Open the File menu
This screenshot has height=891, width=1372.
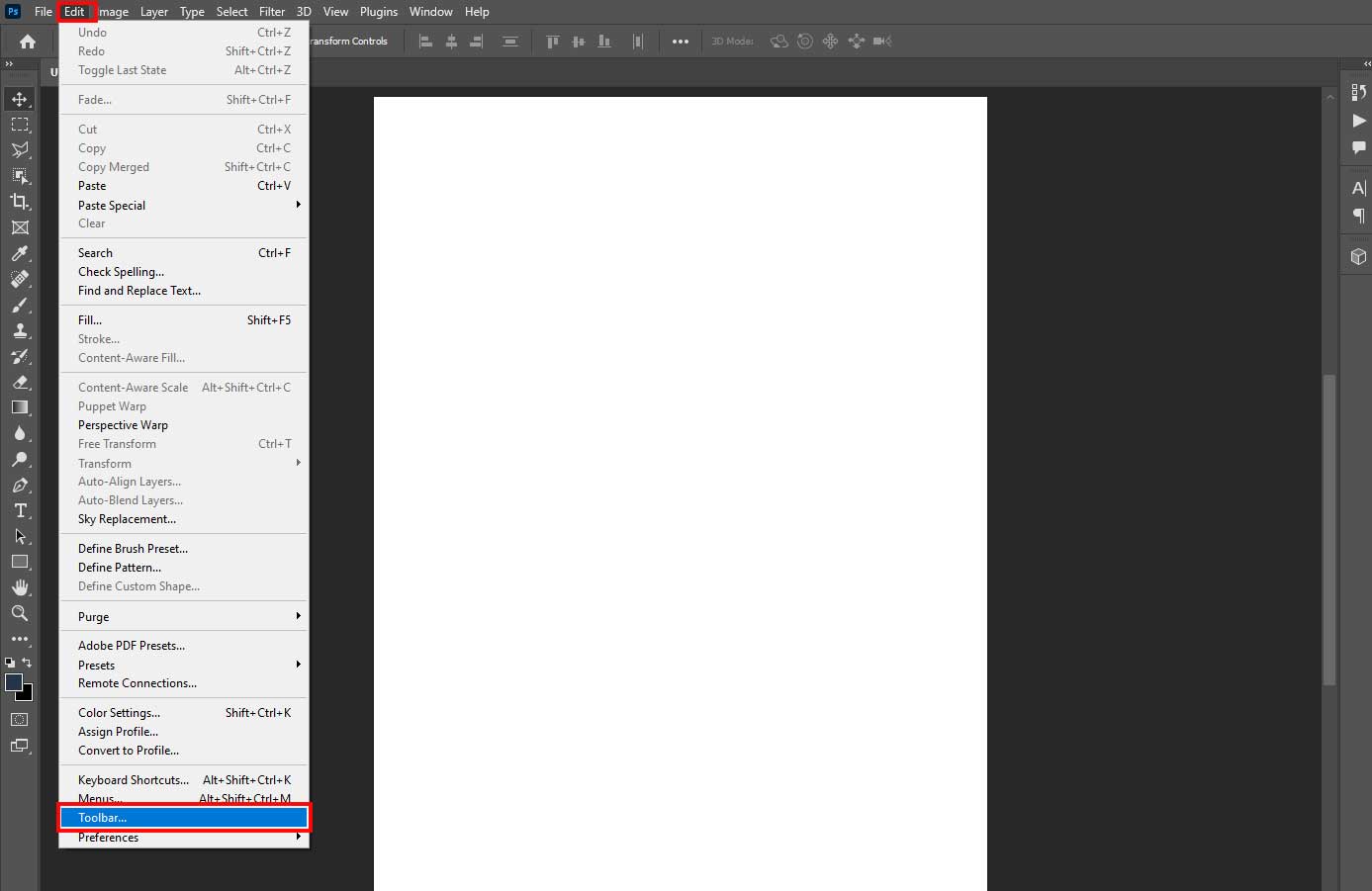[x=44, y=12]
